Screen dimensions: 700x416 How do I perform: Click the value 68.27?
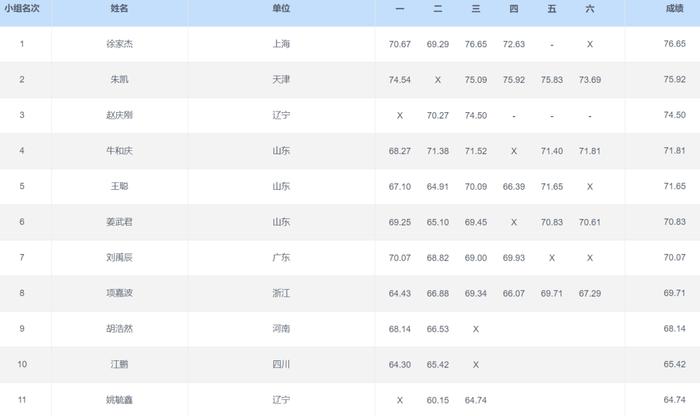[400, 151]
